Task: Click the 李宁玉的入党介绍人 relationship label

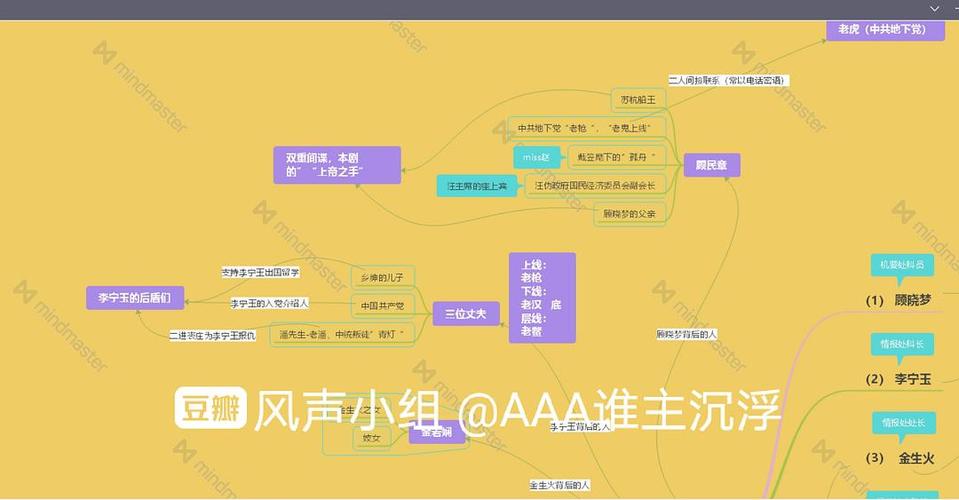Action: [270, 303]
